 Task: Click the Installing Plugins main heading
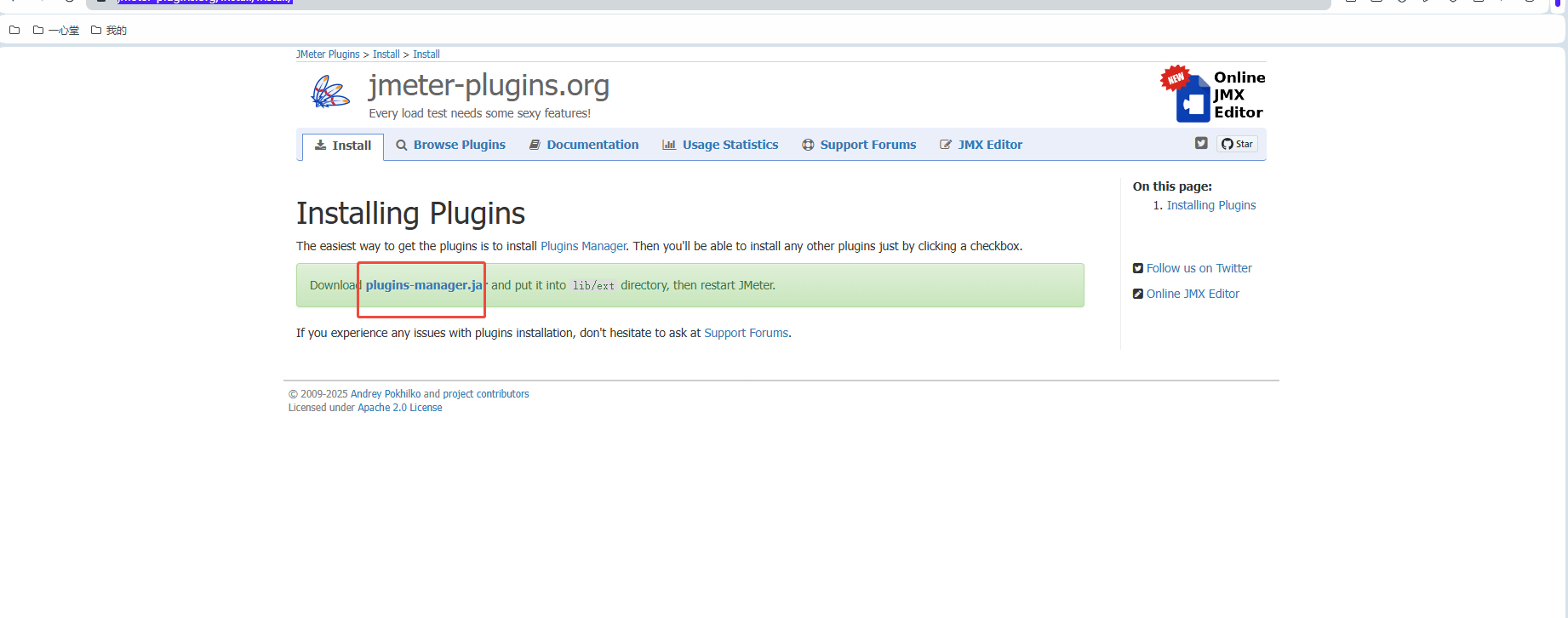tap(410, 214)
